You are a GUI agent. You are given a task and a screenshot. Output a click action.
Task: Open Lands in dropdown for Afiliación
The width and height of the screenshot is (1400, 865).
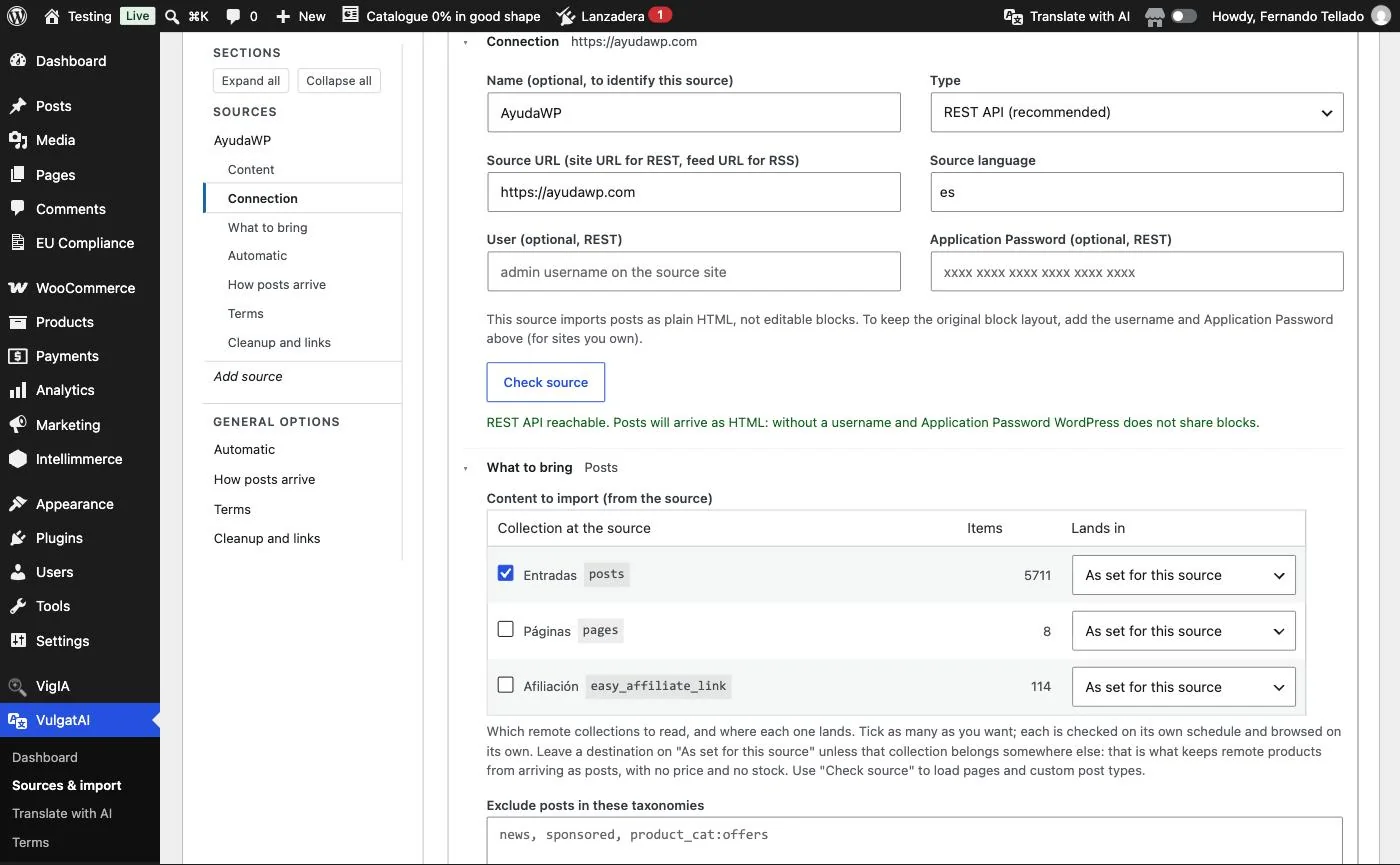coord(1184,687)
